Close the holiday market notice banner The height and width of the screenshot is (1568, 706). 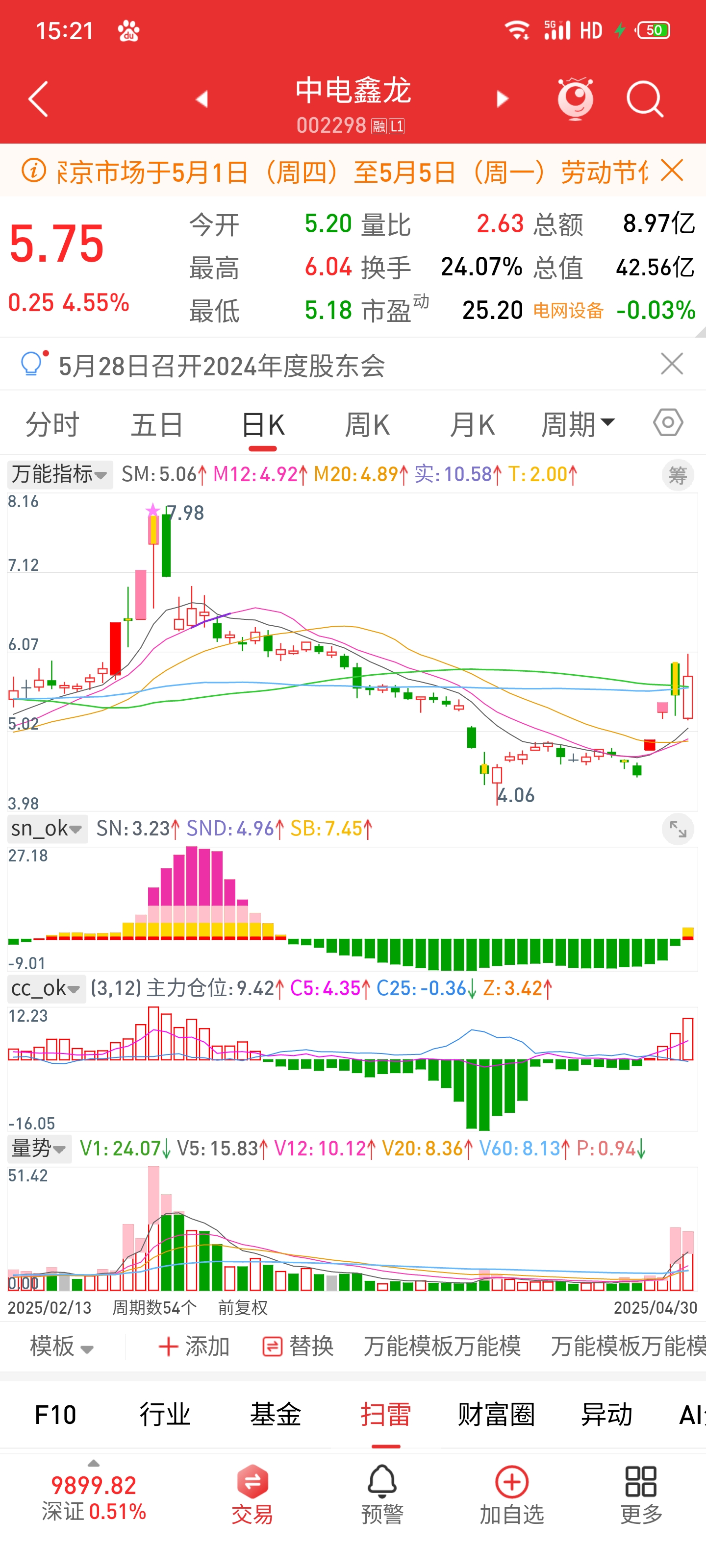click(x=672, y=171)
